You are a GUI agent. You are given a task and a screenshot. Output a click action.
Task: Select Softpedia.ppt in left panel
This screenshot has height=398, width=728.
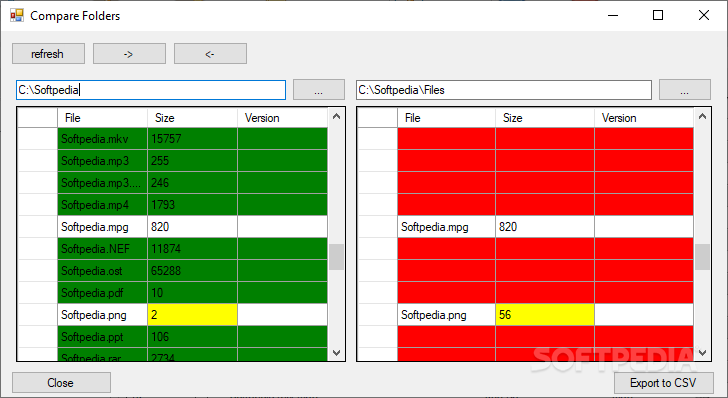pyautogui.click(x=103, y=337)
